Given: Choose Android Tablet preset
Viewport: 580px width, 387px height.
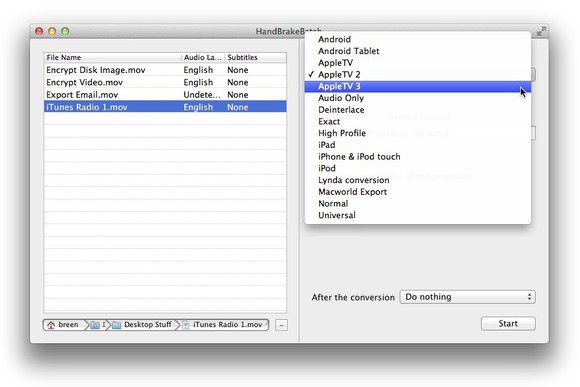Looking at the screenshot, I should (x=418, y=51).
